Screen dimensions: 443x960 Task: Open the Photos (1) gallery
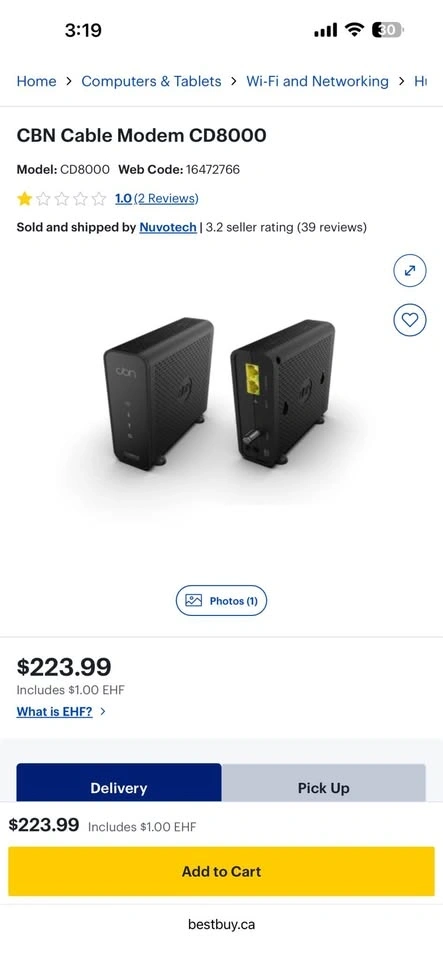coord(222,601)
